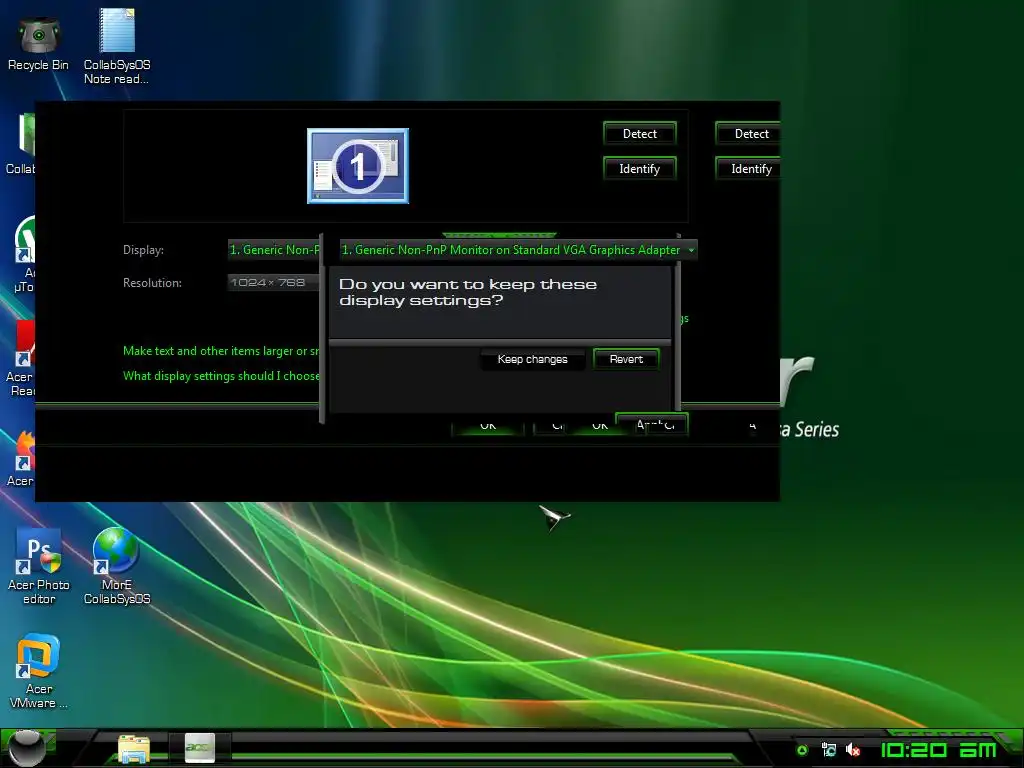Click the 10:20 am taskbar clock
1024x768 pixels.
(x=938, y=750)
